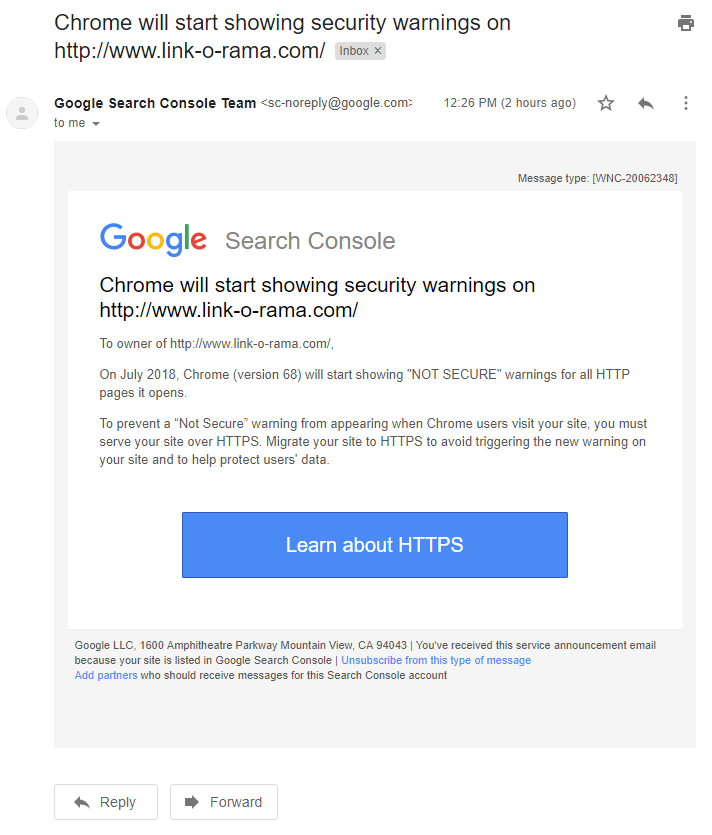Open the Add partners link
This screenshot has height=835, width=712.
click(106, 676)
